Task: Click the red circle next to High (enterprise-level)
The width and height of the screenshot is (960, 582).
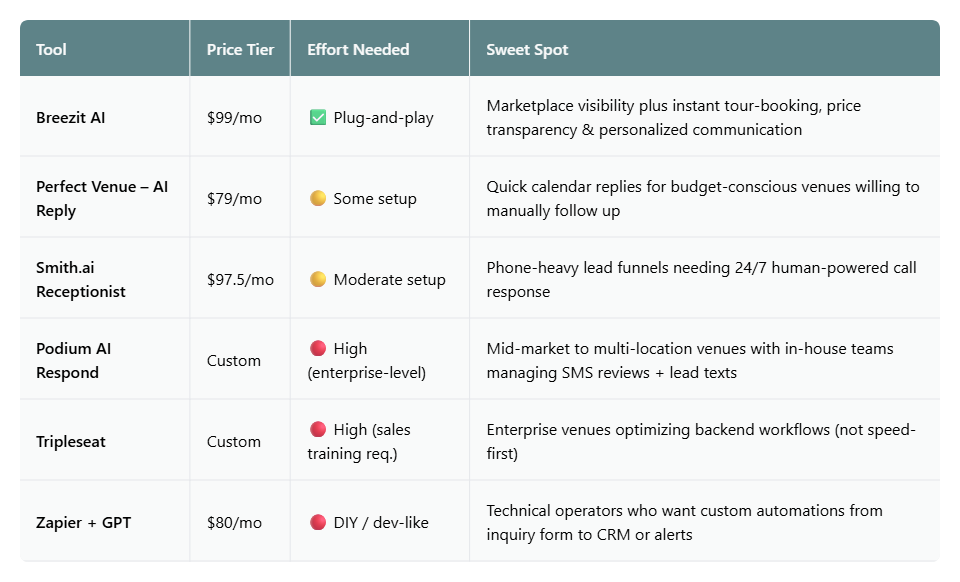Action: (x=318, y=348)
